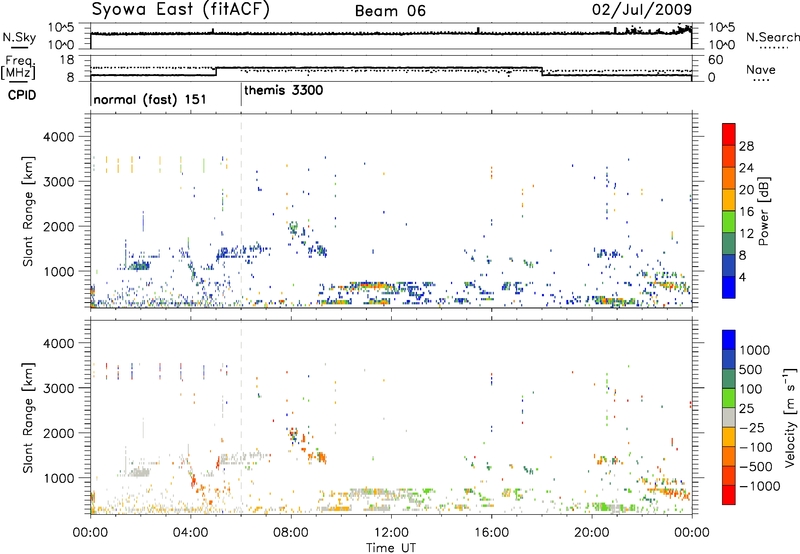Click red top segment of power colorbar
800x554 pixels.
coord(729,135)
